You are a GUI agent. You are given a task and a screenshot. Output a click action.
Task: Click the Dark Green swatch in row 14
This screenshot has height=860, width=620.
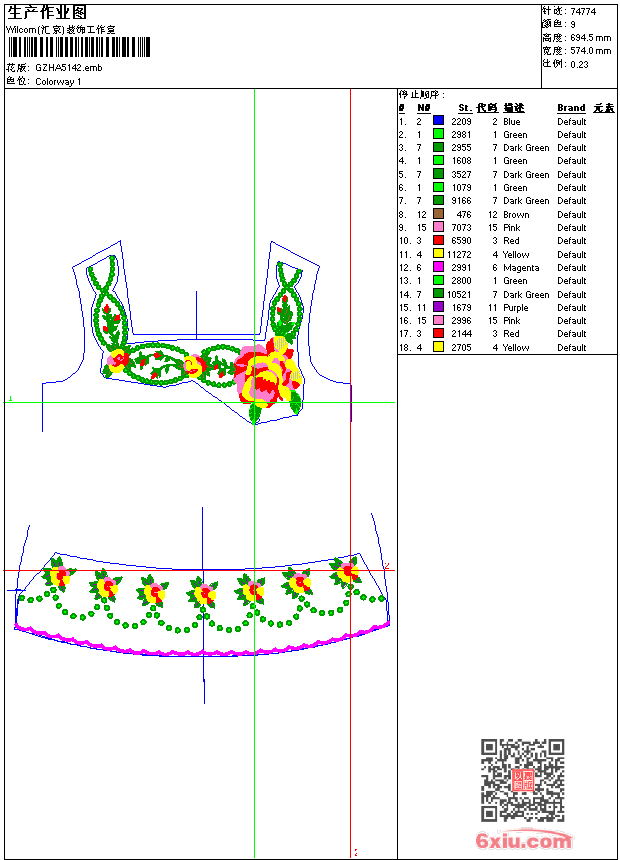[x=438, y=294]
